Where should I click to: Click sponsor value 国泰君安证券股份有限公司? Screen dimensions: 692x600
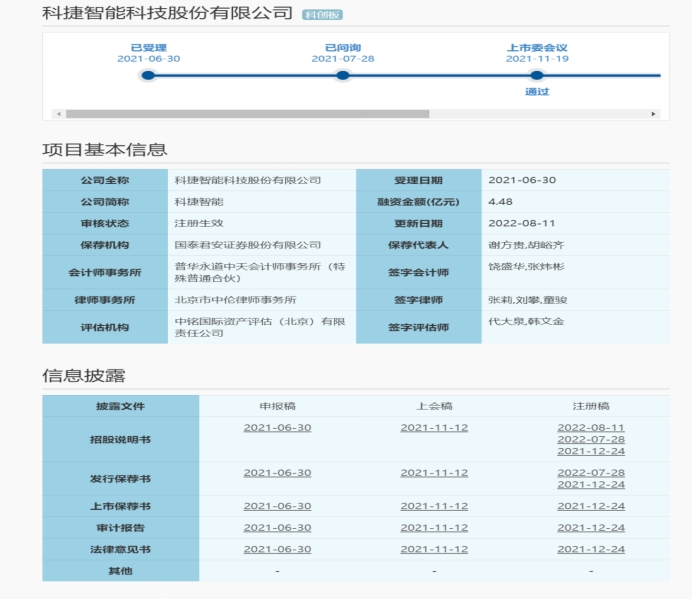248,245
